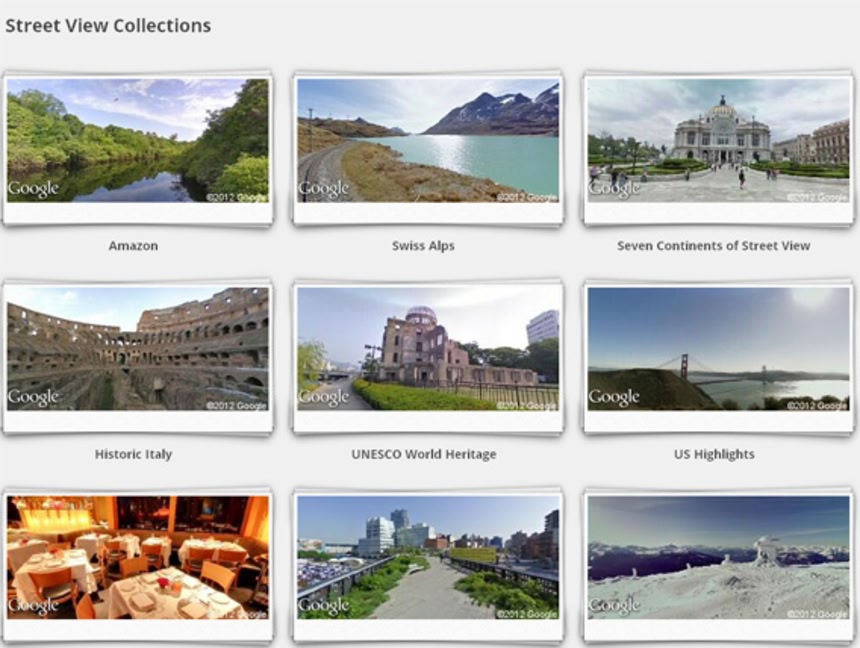The height and width of the screenshot is (648, 860).
Task: Select the restaurant interior thumbnail
Action: [x=137, y=557]
